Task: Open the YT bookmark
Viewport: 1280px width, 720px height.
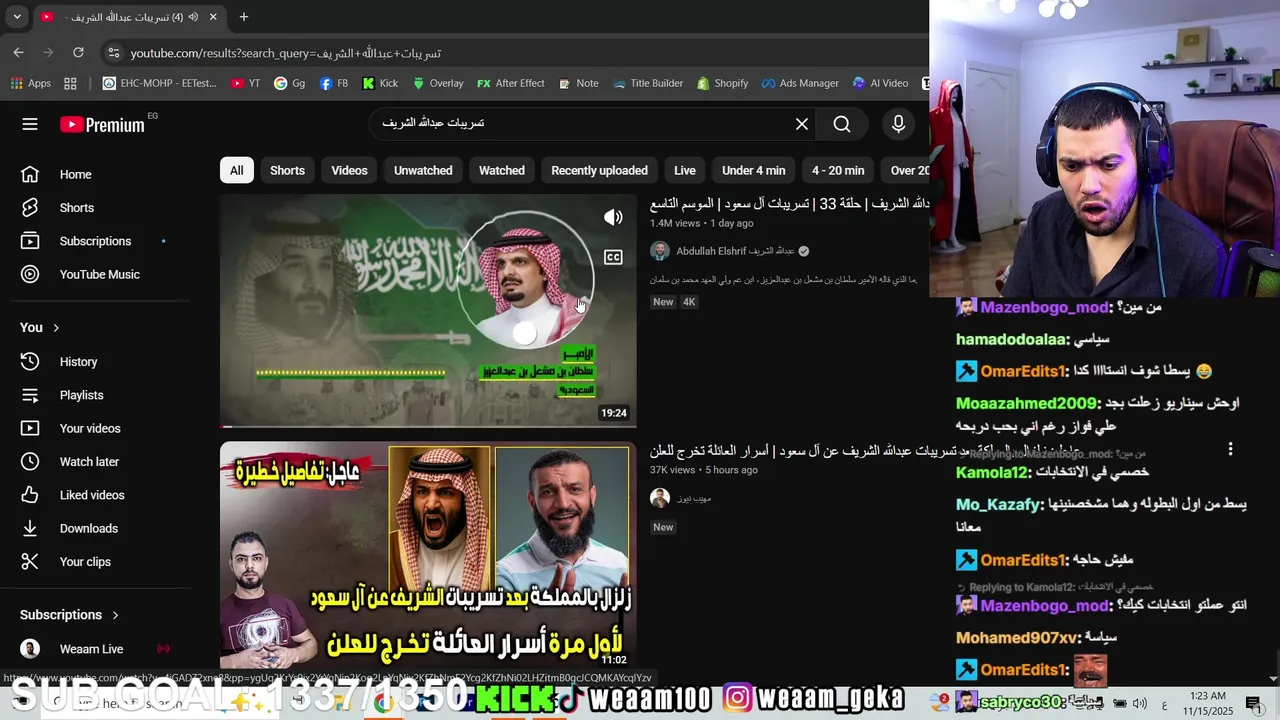Action: [246, 83]
